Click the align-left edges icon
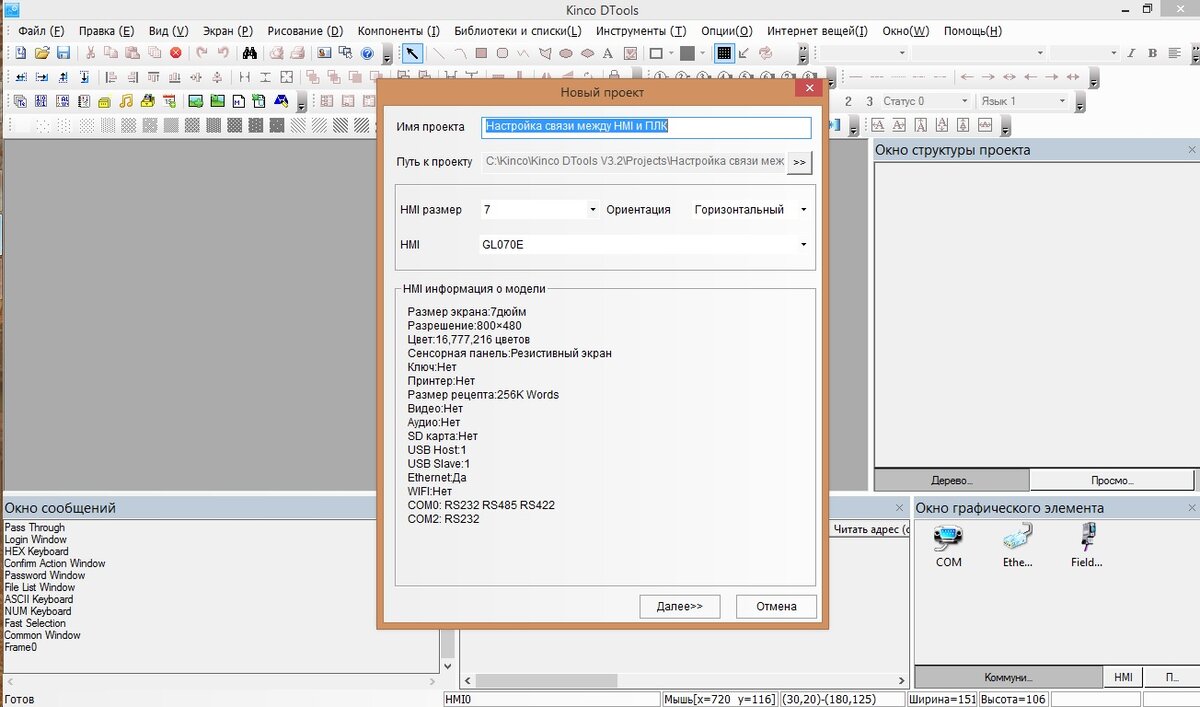The height and width of the screenshot is (707, 1200). point(110,76)
